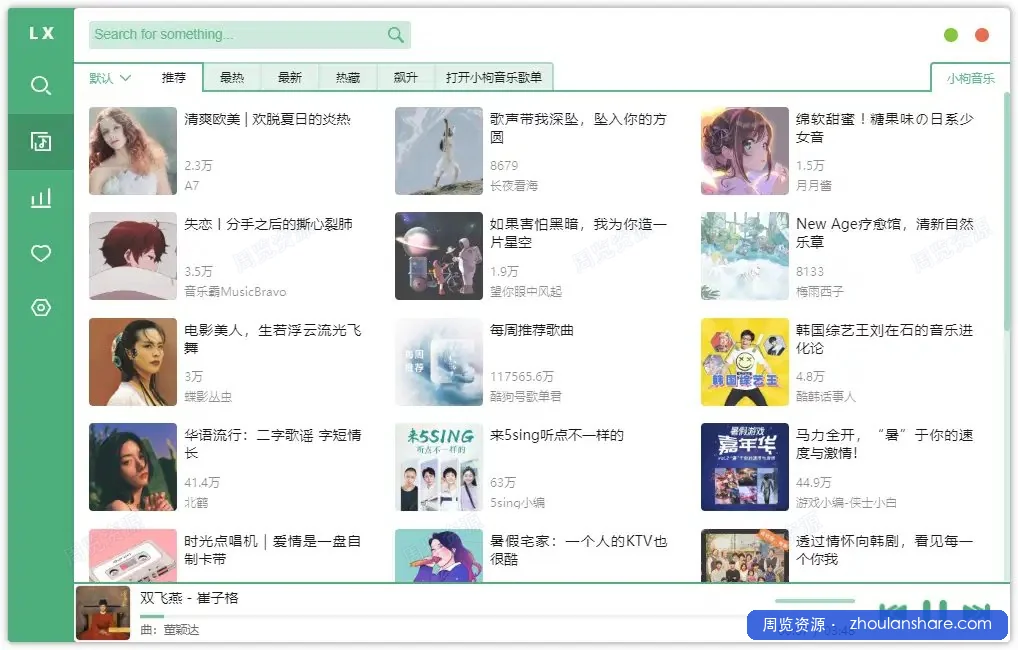Open the leaderboard chart icon in sidebar
1018x650 pixels.
41,197
